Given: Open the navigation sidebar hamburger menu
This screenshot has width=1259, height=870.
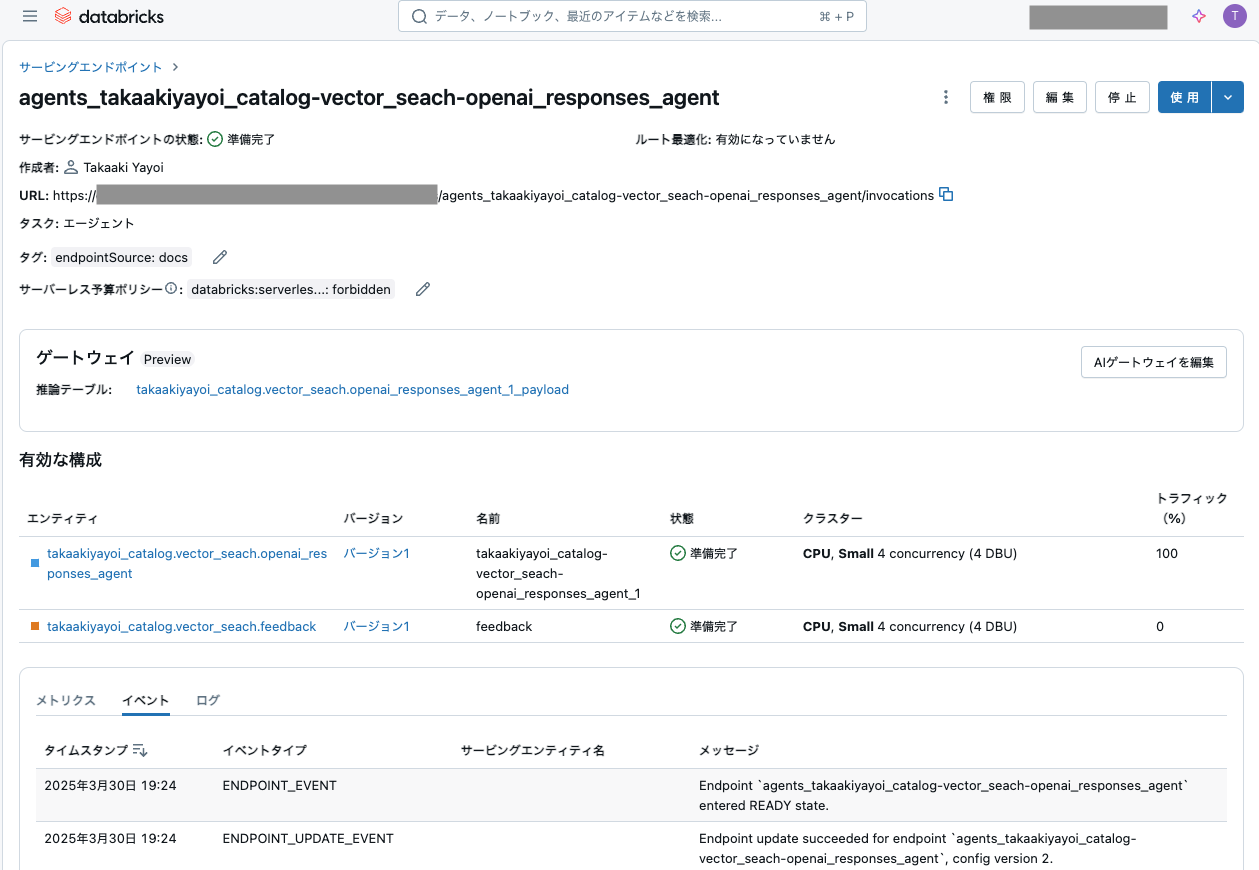Looking at the screenshot, I should tap(29, 16).
